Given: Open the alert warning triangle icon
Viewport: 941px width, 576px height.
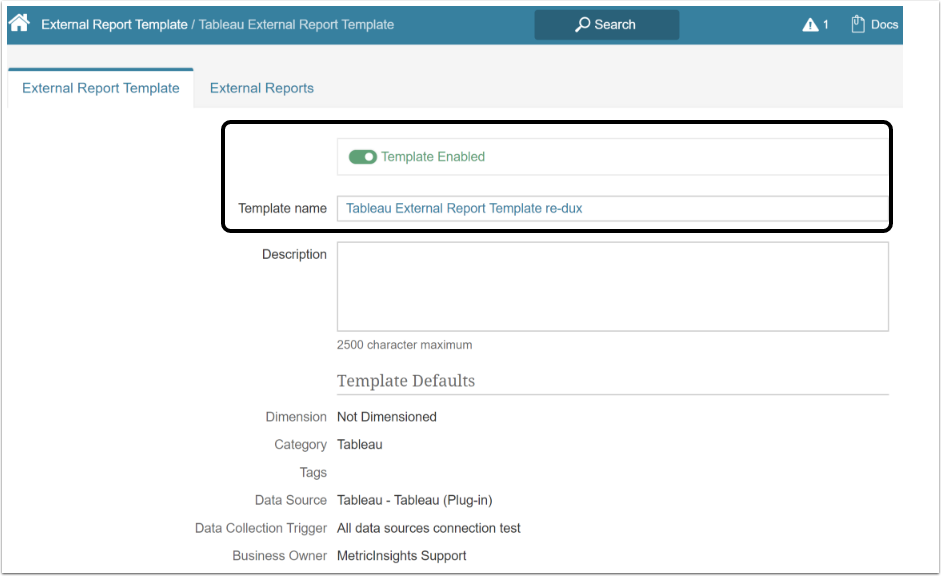Looking at the screenshot, I should [810, 25].
